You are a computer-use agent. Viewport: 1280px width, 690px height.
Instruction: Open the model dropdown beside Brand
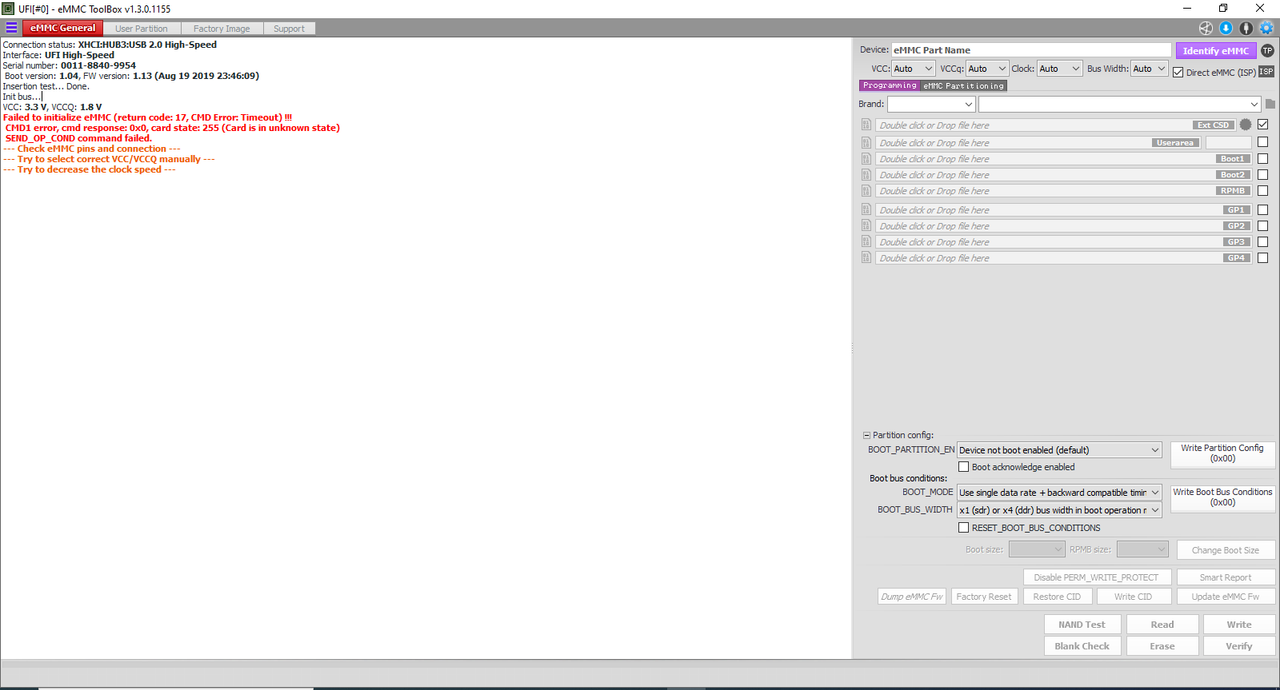point(1120,104)
